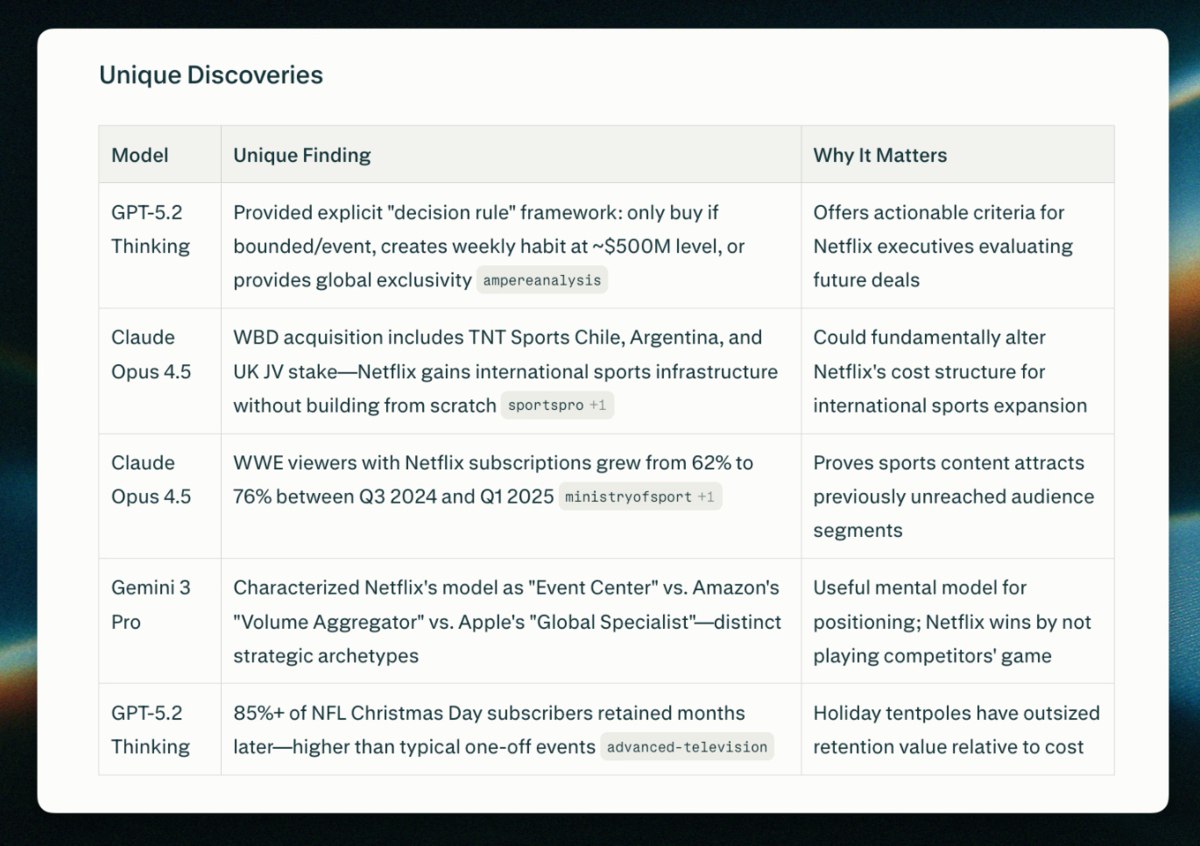Image resolution: width=1200 pixels, height=846 pixels.
Task: Select "Holiday tentpoles have outsized retention" cell
Action: click(x=956, y=729)
